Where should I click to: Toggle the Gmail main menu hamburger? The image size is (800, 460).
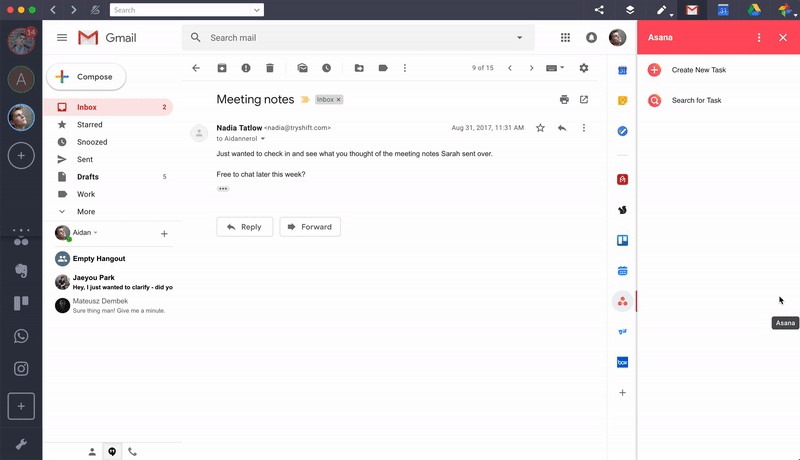62,38
